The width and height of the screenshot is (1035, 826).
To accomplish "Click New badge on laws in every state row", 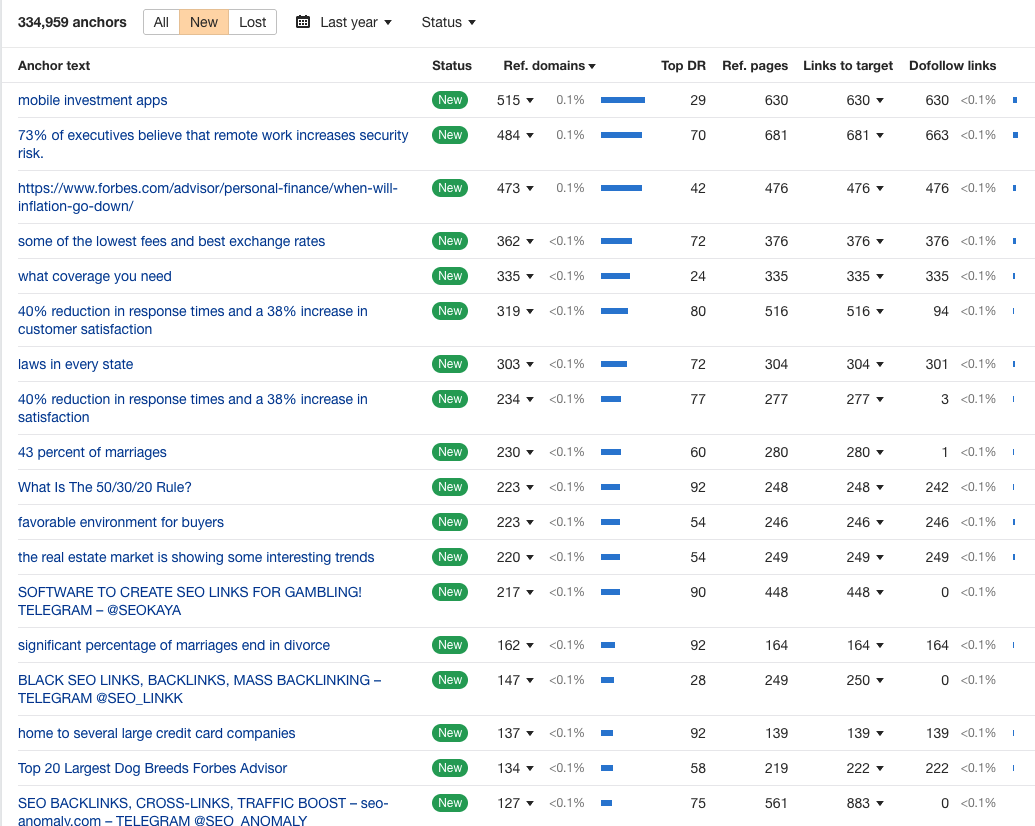I will click(x=450, y=364).
